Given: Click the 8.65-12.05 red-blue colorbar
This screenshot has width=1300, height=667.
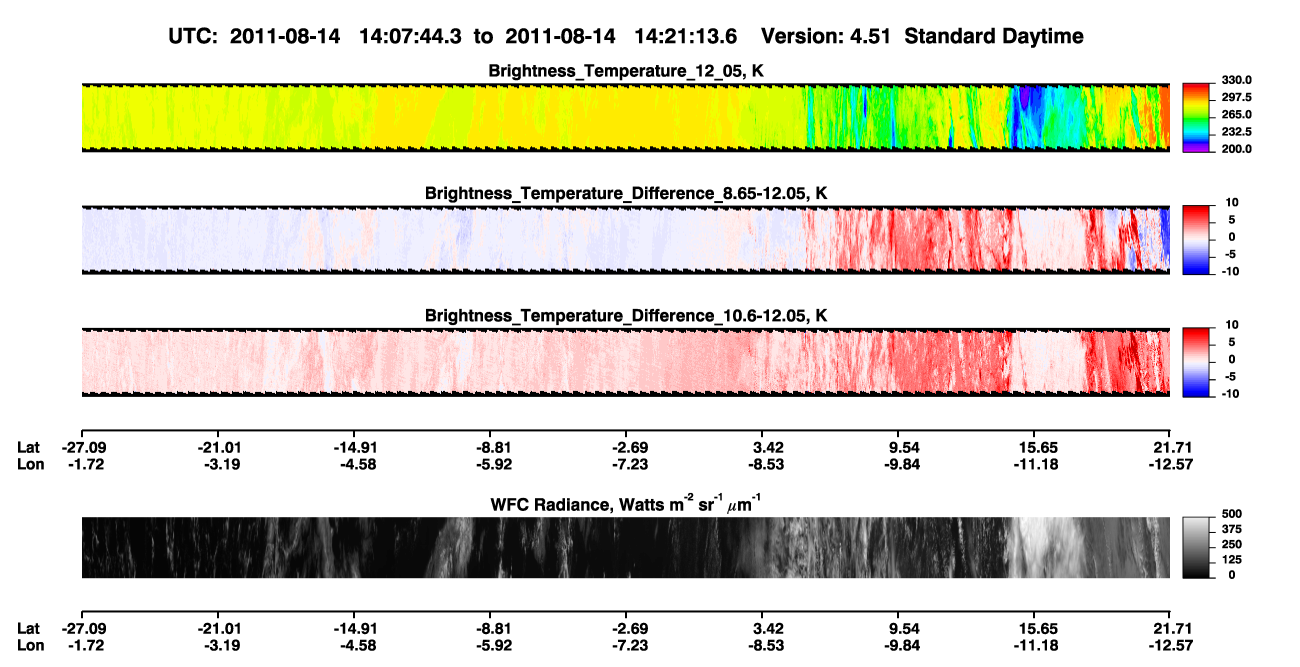Looking at the screenshot, I should [x=1197, y=240].
